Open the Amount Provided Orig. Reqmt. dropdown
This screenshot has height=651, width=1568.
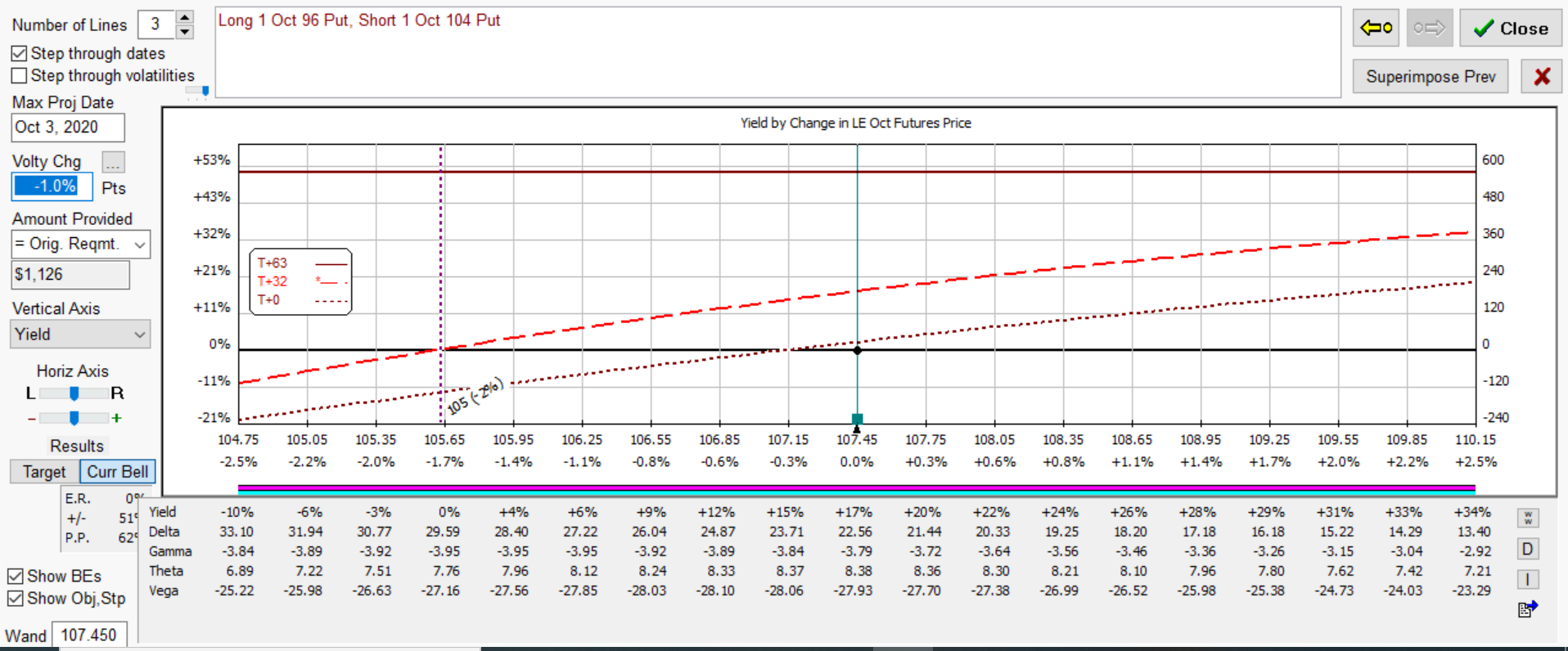click(x=81, y=244)
